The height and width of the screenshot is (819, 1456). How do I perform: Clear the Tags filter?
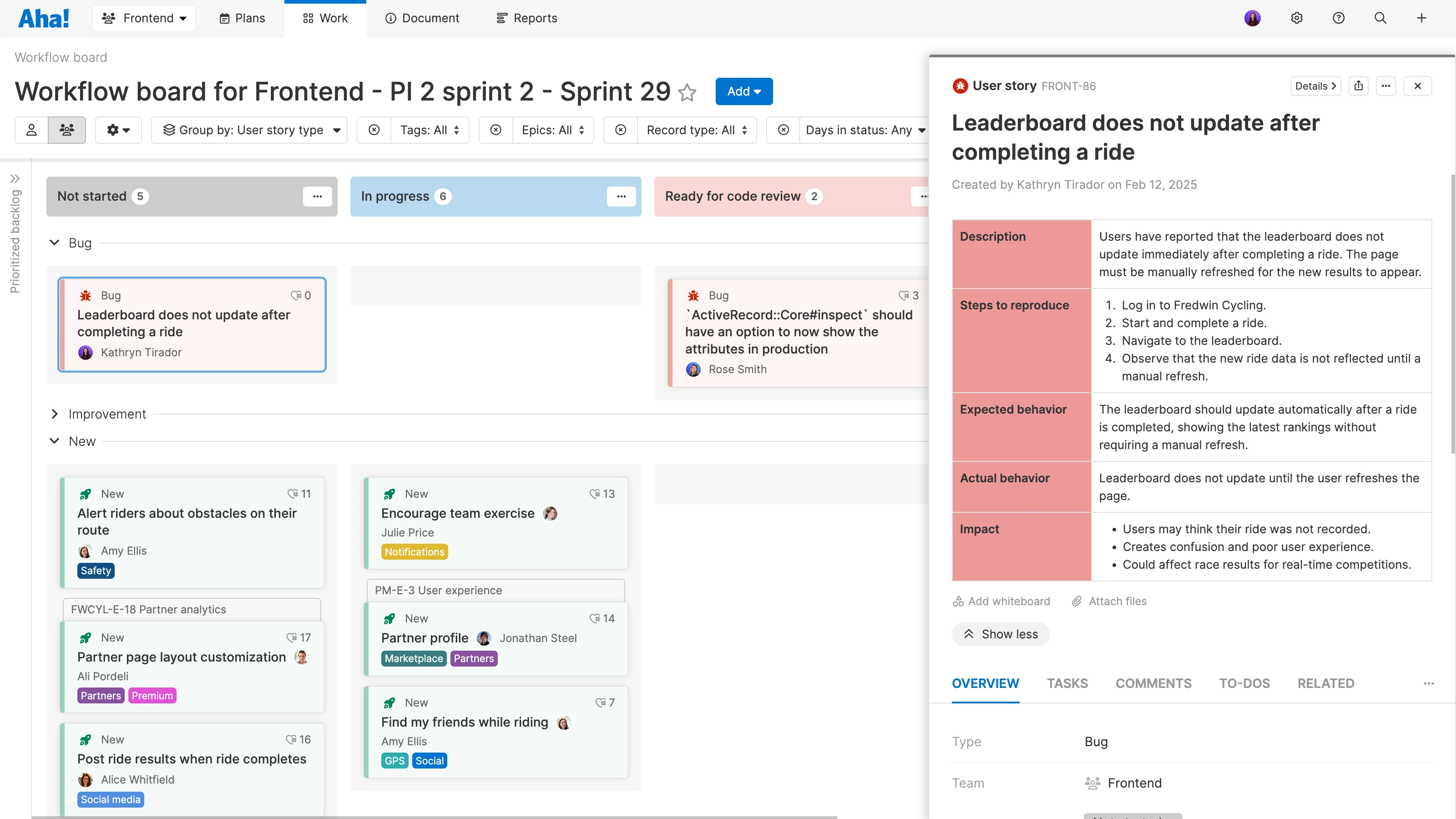[374, 130]
